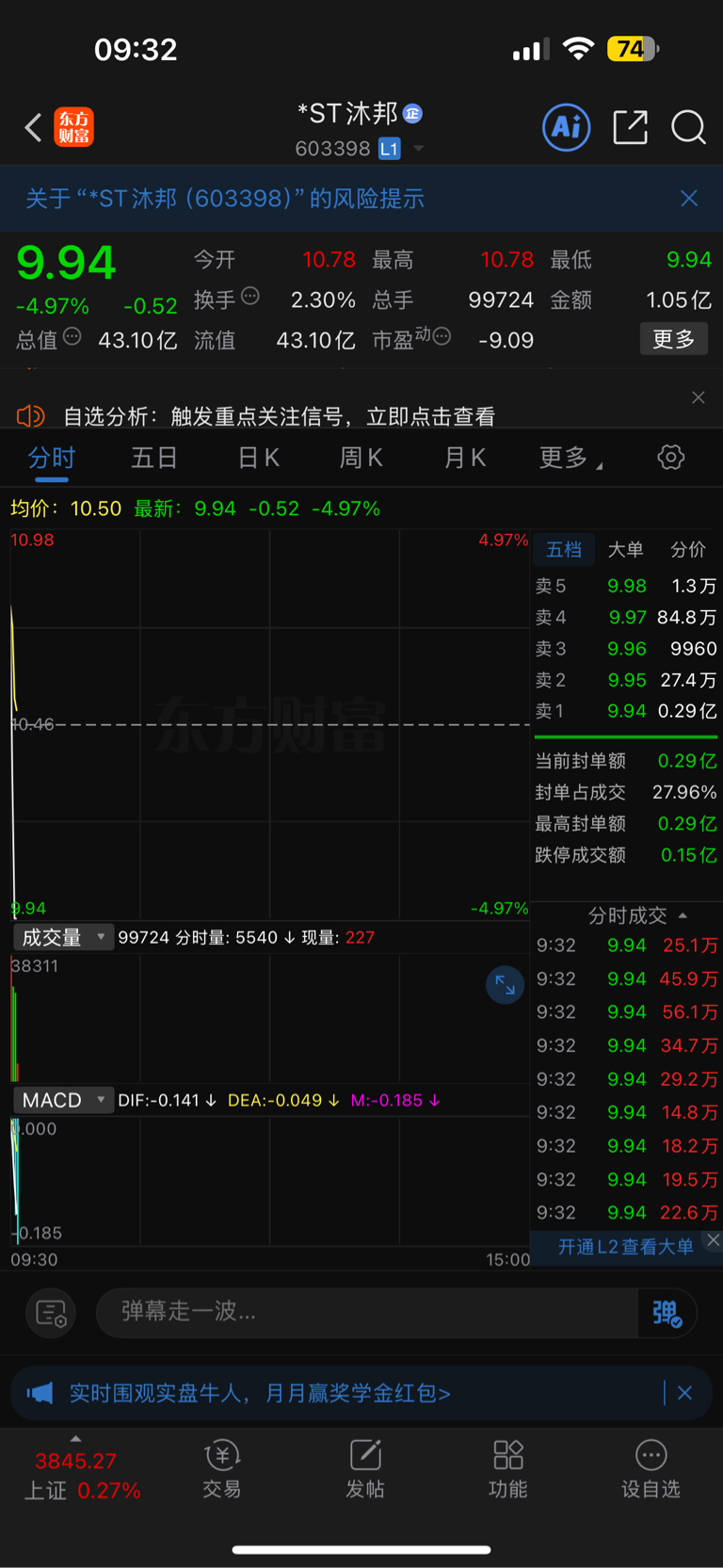The height and width of the screenshot is (1568, 723).
Task: Tap the trade row with 22.6万 volume
Action: click(627, 1212)
